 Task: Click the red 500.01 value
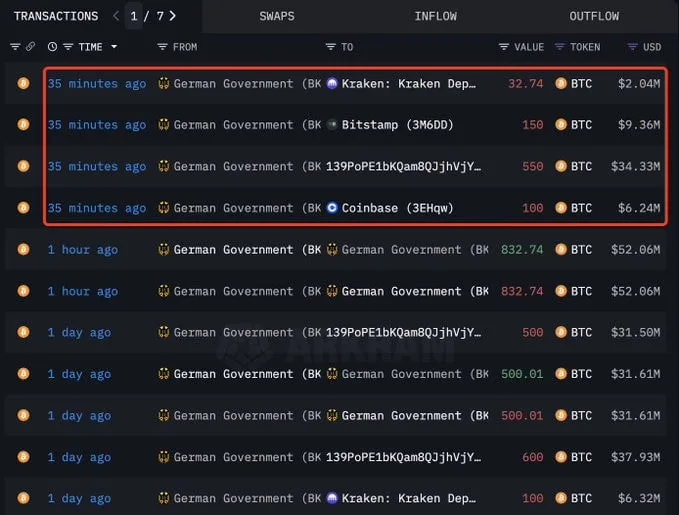click(x=522, y=416)
